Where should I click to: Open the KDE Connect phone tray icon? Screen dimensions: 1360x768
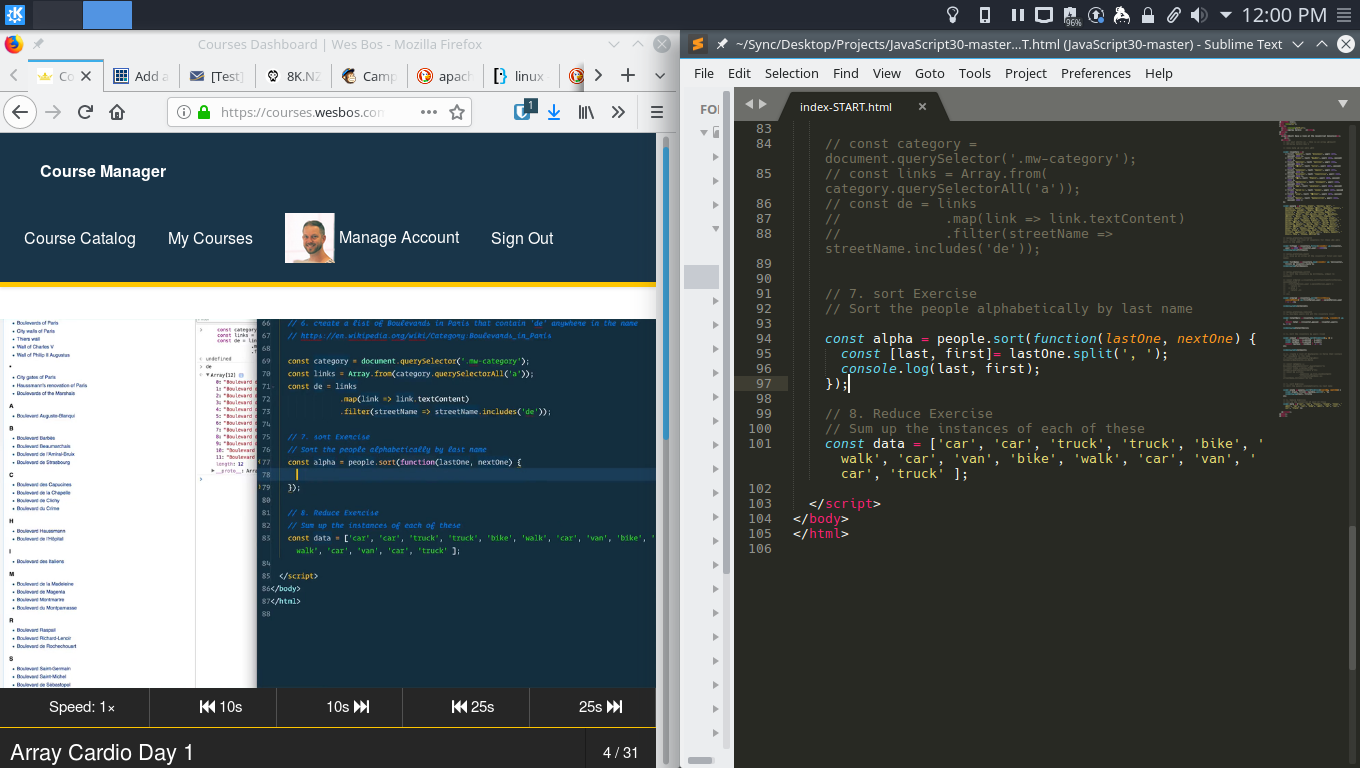985,15
